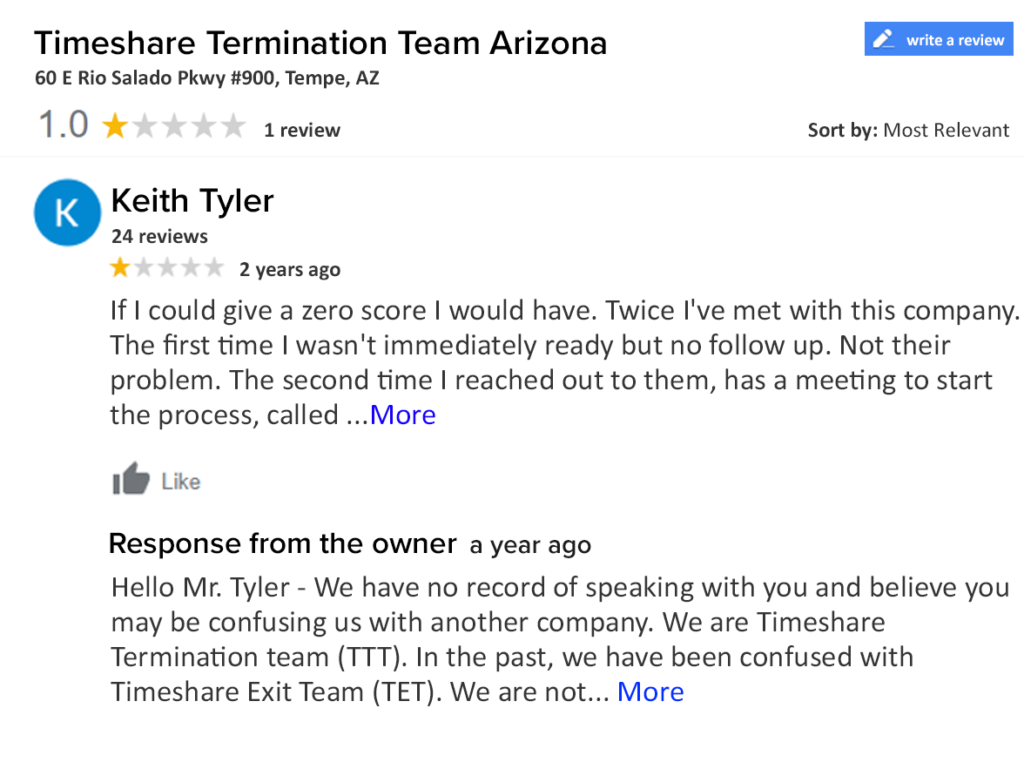1024x762 pixels.
Task: Click the Timeshare Termination Team Arizona title
Action: (x=320, y=43)
